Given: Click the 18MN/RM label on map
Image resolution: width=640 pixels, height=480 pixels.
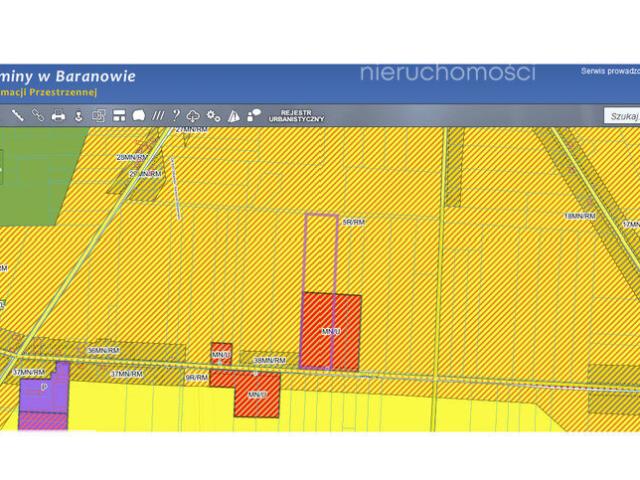Looking at the screenshot, I should (x=580, y=216).
